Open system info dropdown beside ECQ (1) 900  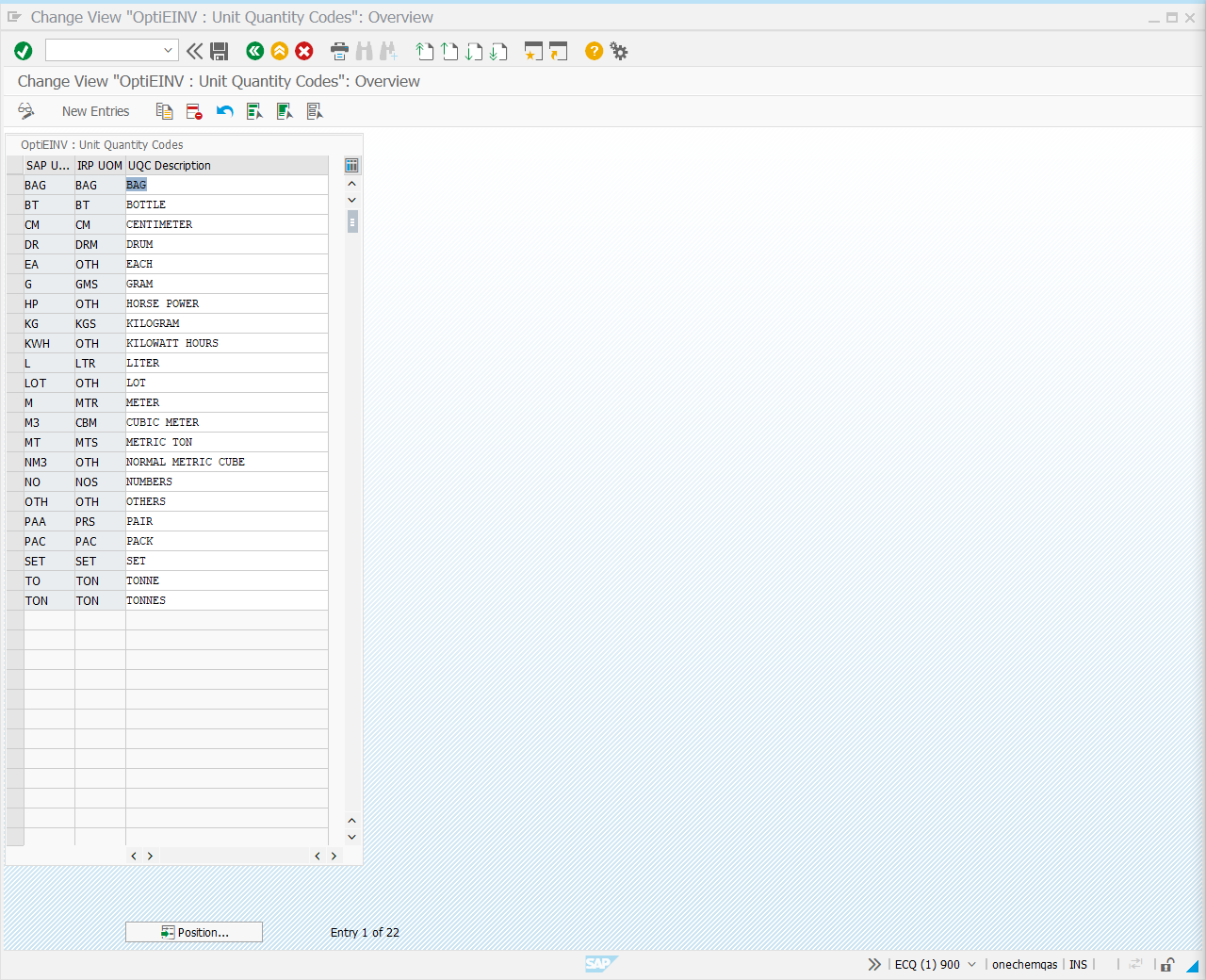971,964
